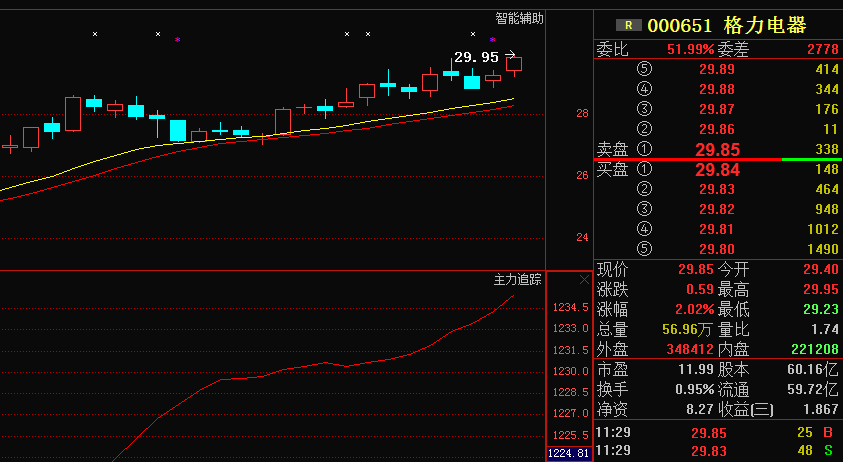Open the 智能辅助 label on the chart
The image size is (843, 462).
point(519,19)
